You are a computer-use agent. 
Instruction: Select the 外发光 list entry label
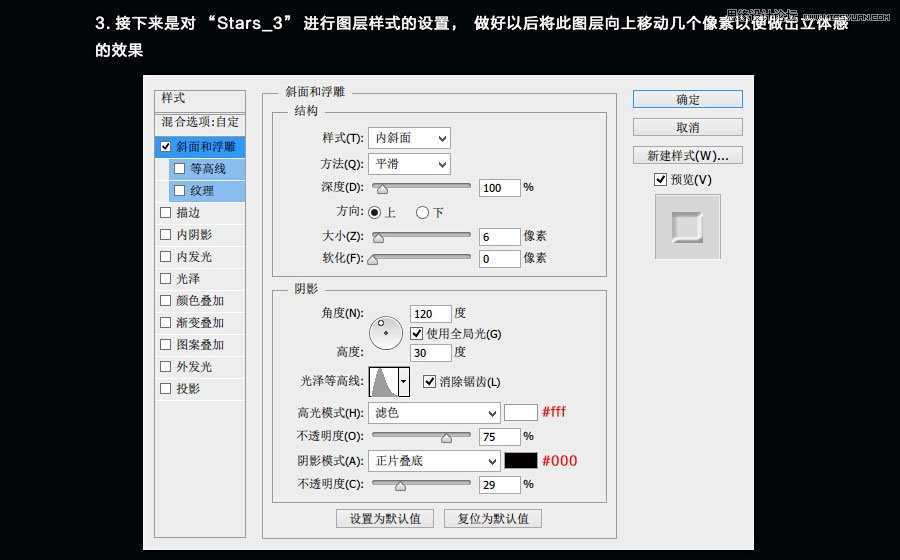tap(194, 366)
